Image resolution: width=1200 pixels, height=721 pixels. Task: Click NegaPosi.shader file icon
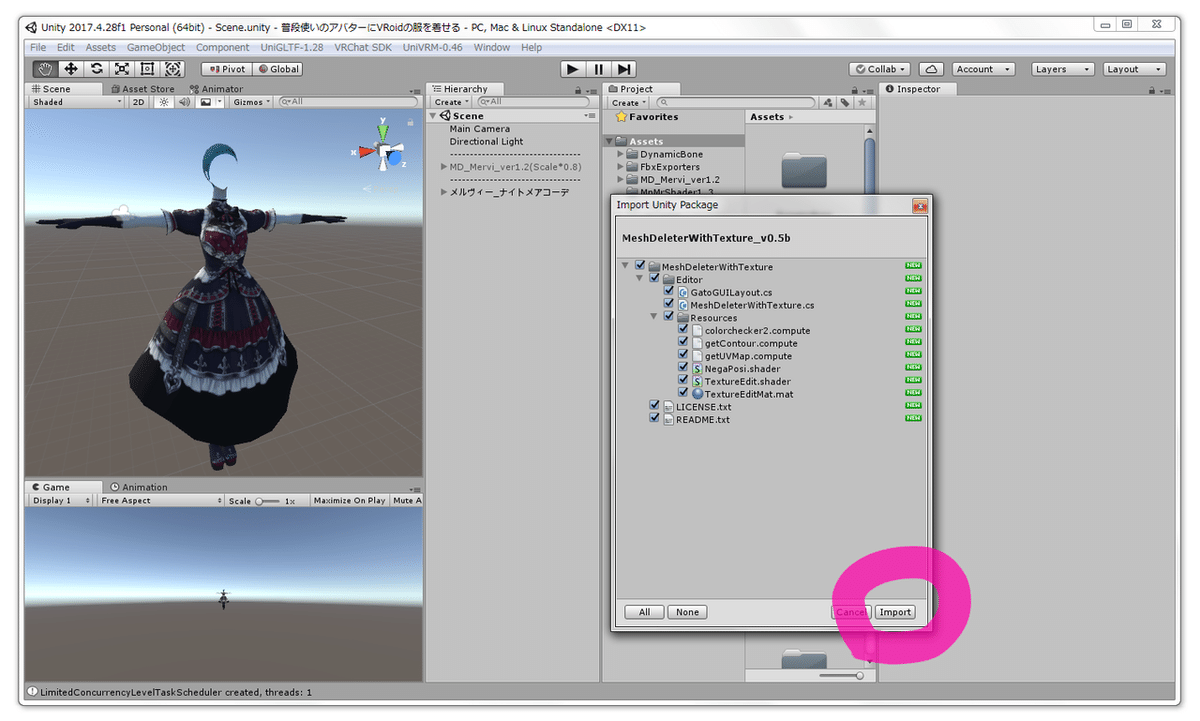click(x=697, y=369)
